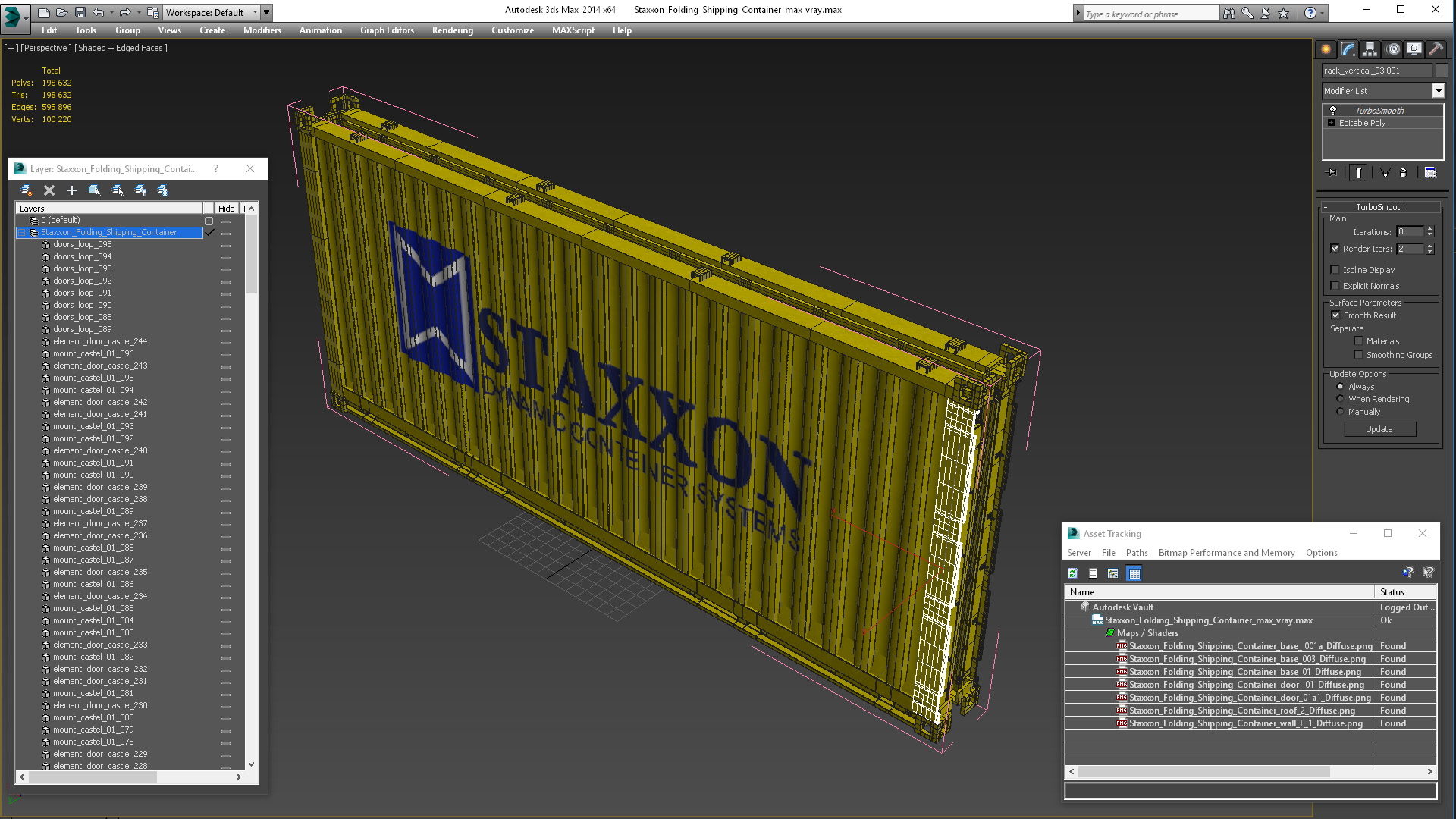Viewport: 1456px width, 819px height.
Task: Select Always update option
Action: [x=1341, y=387]
